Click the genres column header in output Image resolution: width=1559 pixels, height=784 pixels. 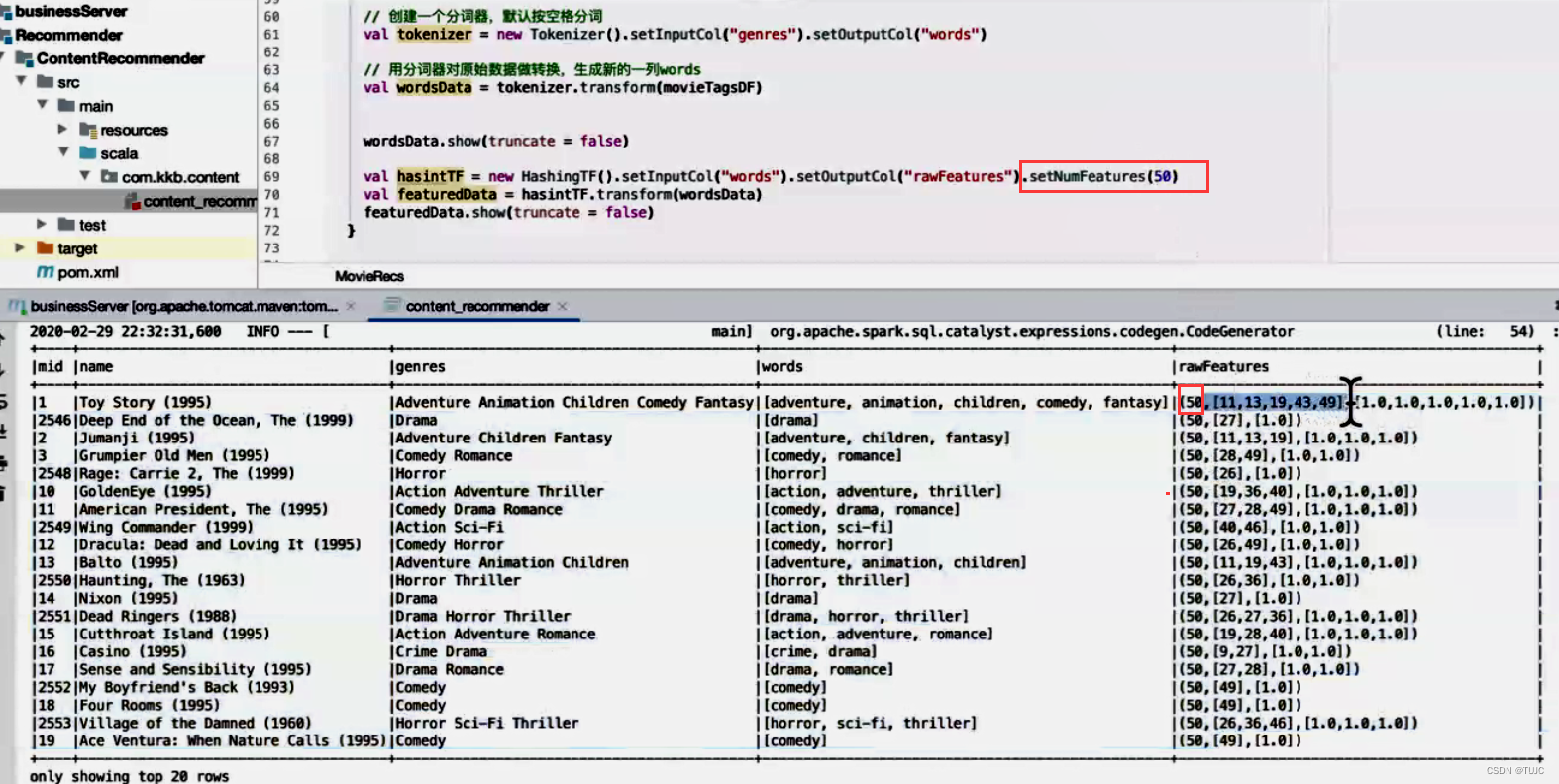click(421, 366)
